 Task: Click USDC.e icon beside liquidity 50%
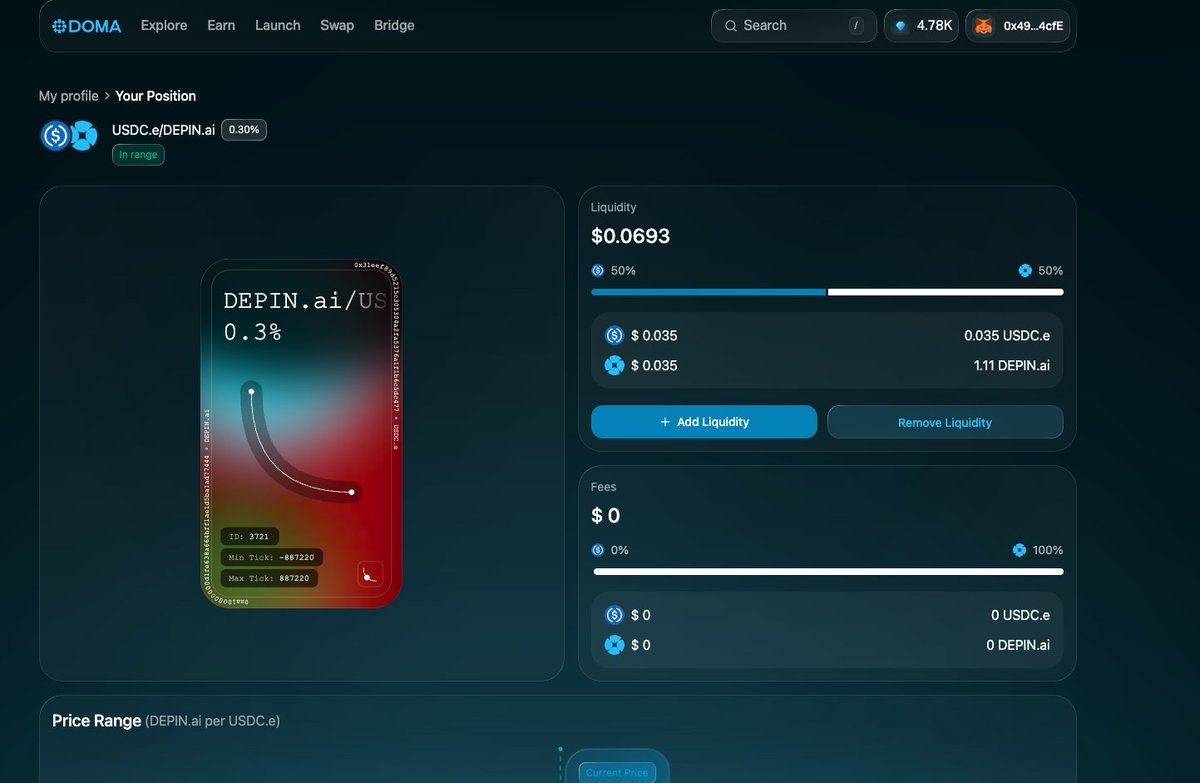click(x=598, y=270)
